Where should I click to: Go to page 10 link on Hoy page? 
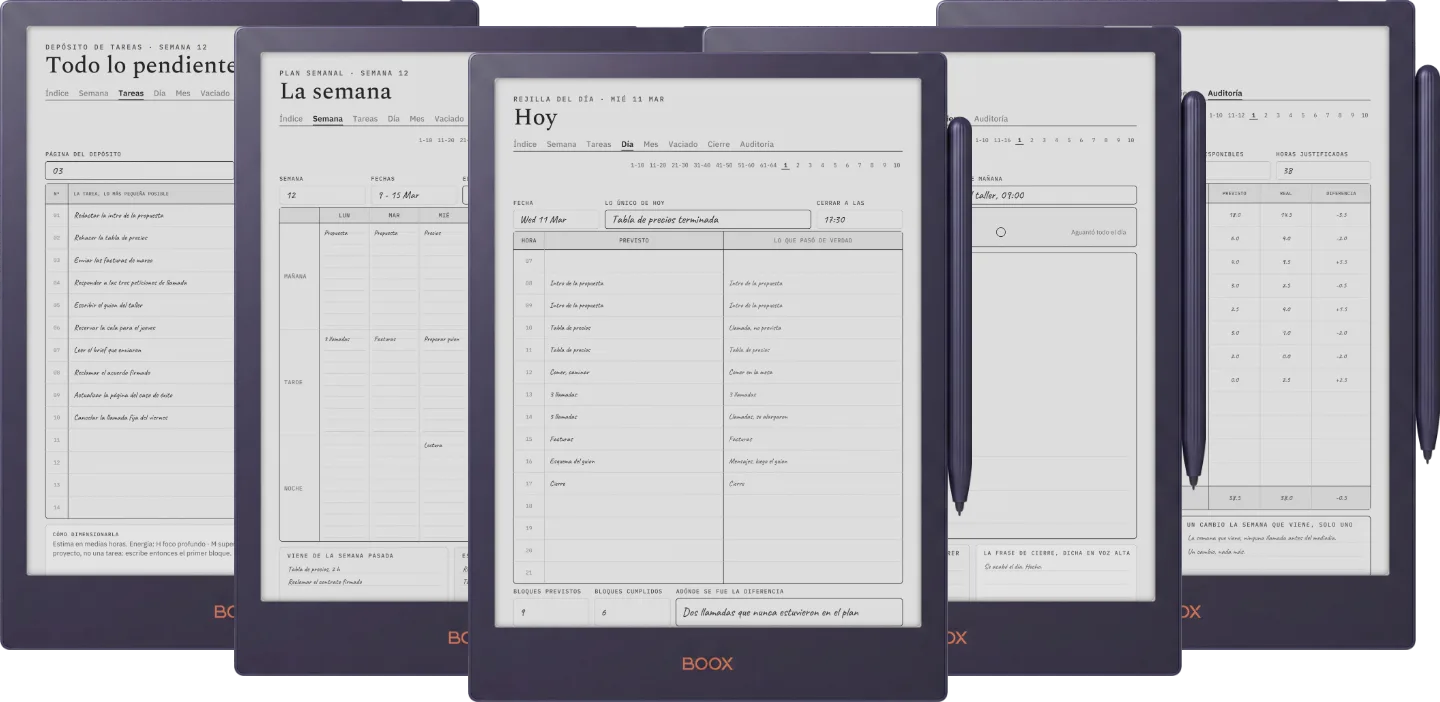897,165
